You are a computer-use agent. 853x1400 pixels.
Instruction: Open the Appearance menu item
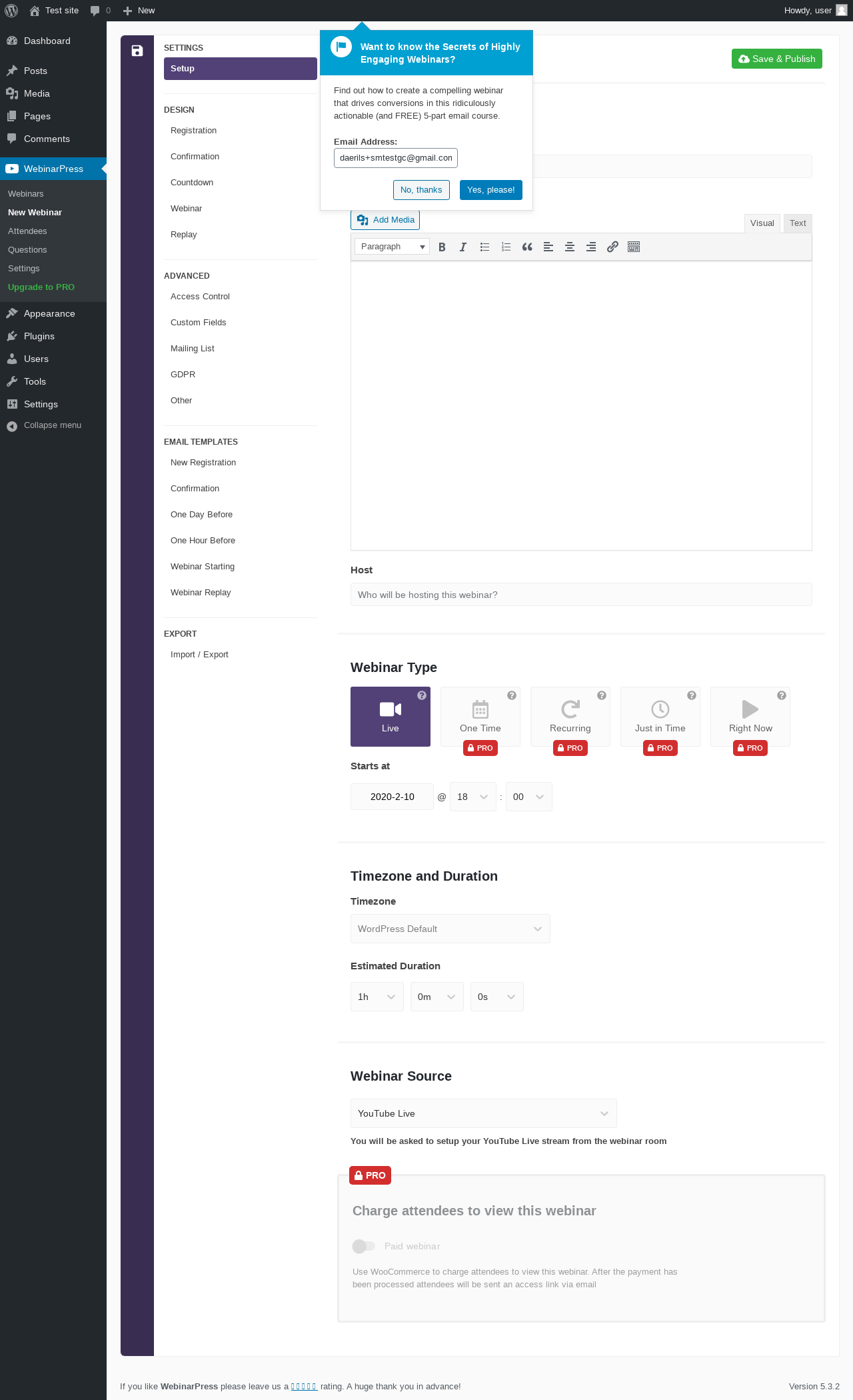pos(53,314)
